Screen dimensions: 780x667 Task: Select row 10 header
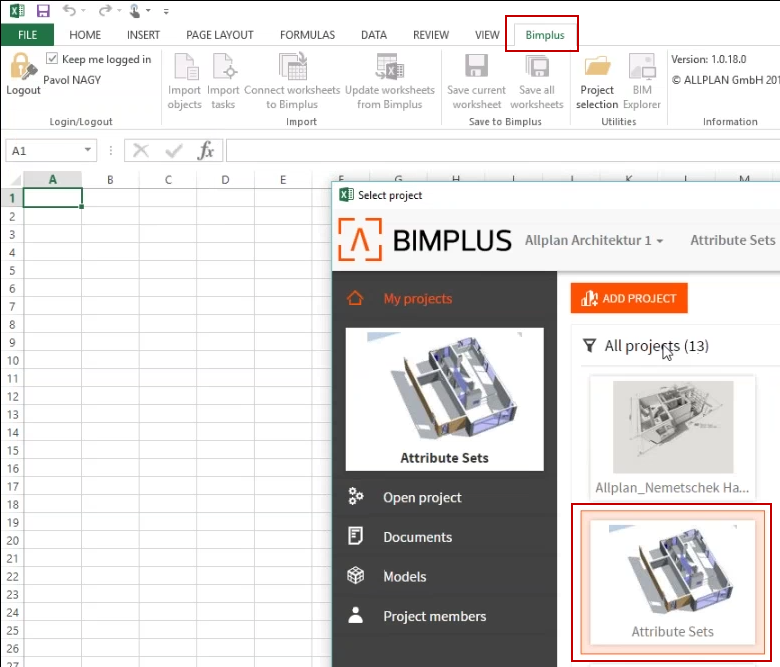12,361
